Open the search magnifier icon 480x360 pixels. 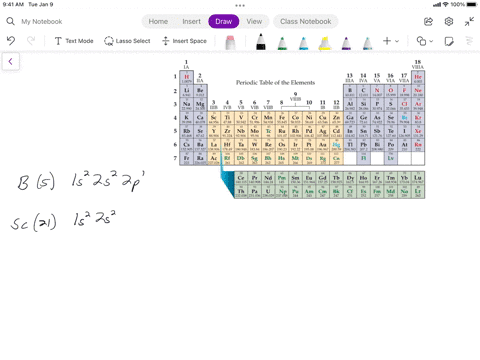pyautogui.click(x=10, y=21)
